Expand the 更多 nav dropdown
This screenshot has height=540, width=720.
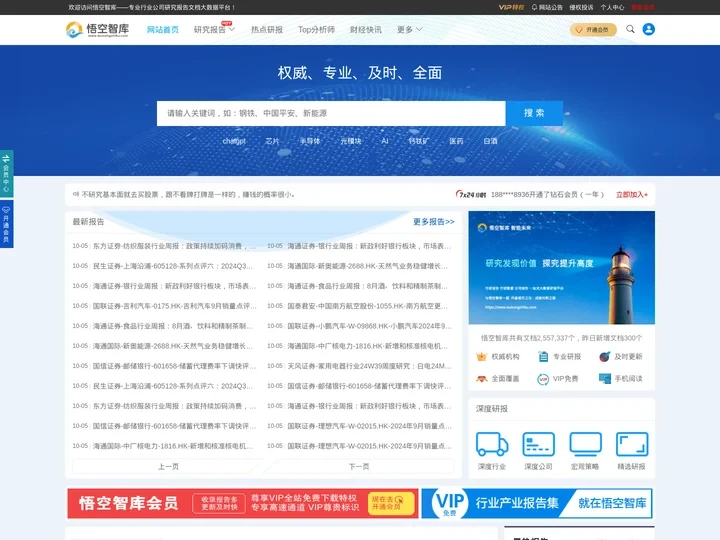tap(410, 30)
